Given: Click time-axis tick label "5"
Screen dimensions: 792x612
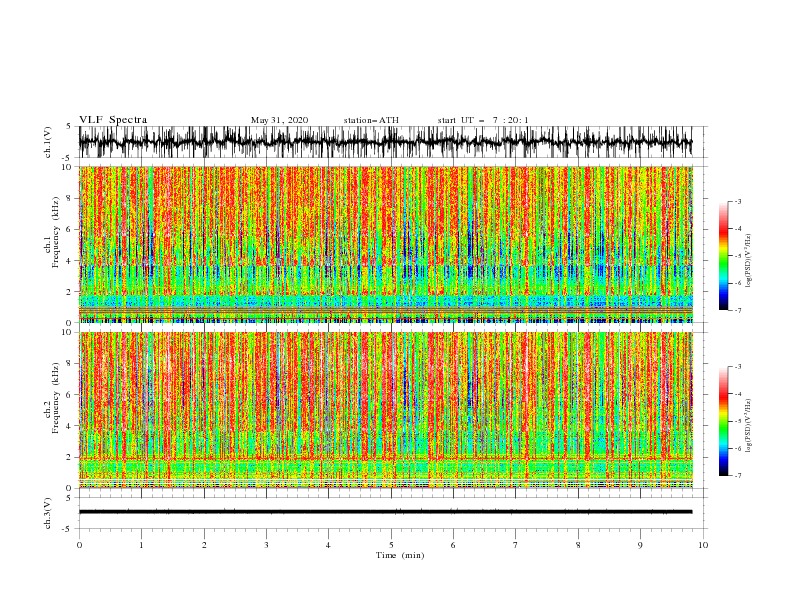Looking at the screenshot, I should (391, 545).
